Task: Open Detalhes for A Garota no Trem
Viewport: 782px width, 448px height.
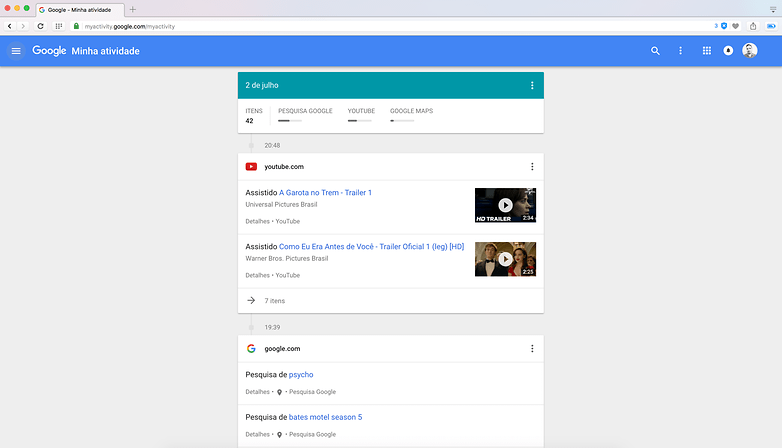Action: tap(257, 222)
